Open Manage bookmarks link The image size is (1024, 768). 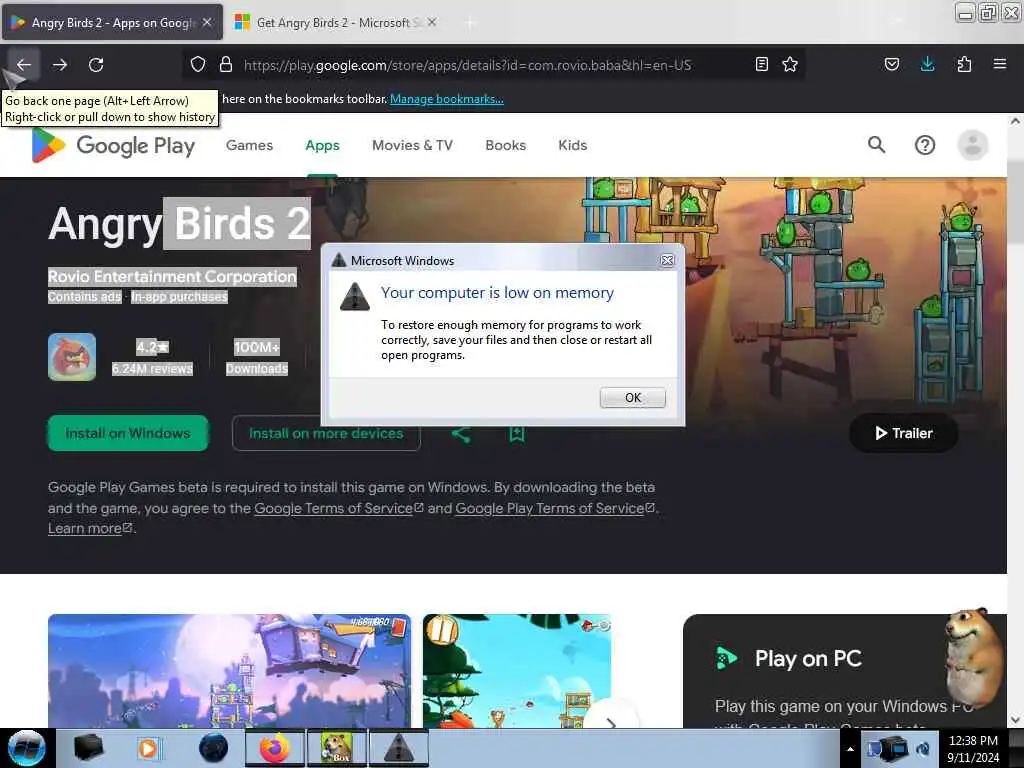click(x=447, y=99)
